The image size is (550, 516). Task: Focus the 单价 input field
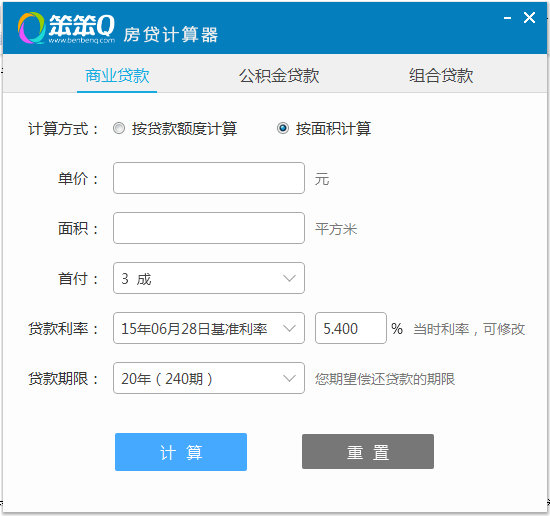click(x=209, y=178)
